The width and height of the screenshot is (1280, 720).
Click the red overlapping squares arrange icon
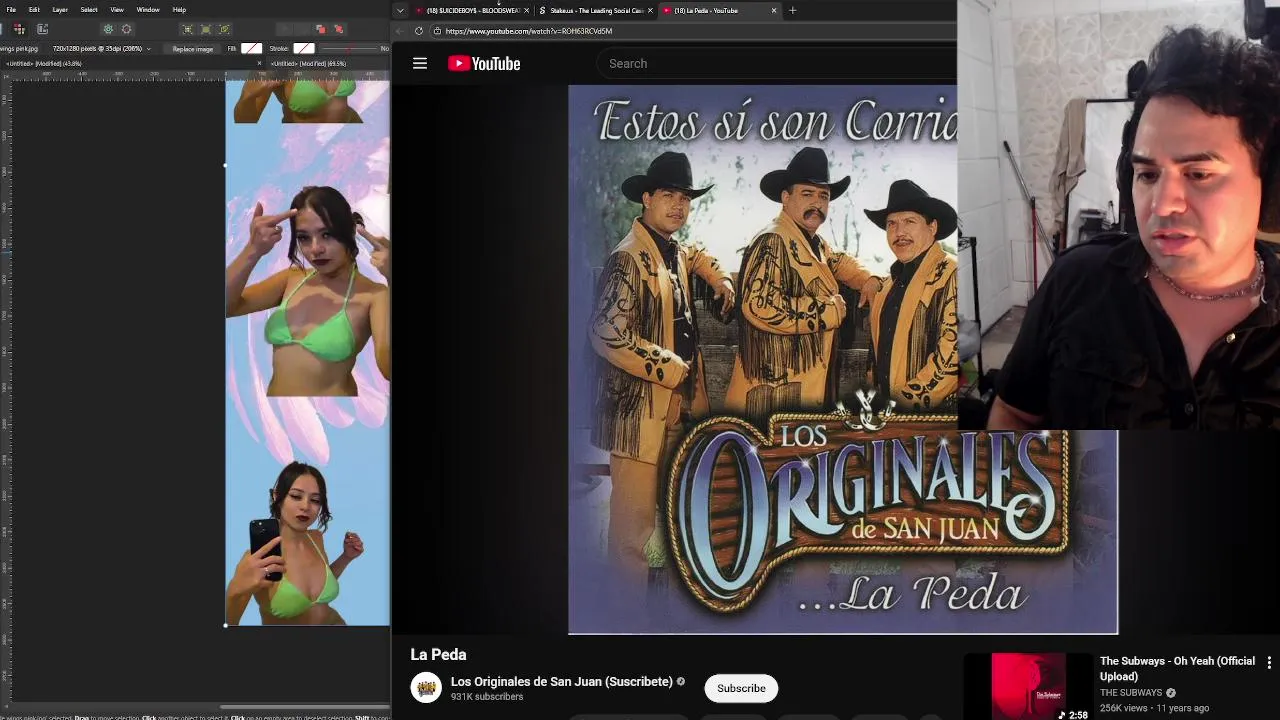(320, 29)
